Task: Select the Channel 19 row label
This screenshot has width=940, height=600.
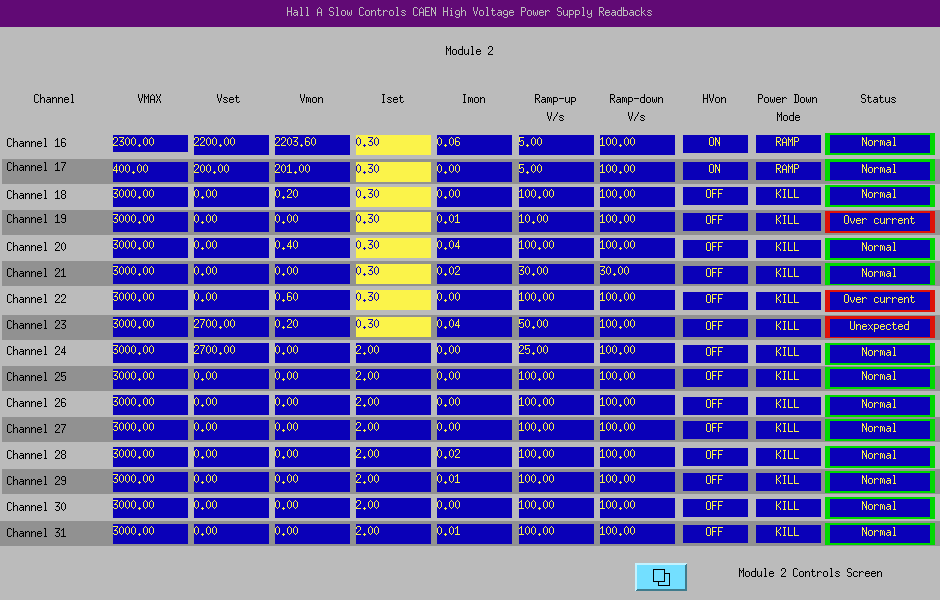Action: coord(37,219)
